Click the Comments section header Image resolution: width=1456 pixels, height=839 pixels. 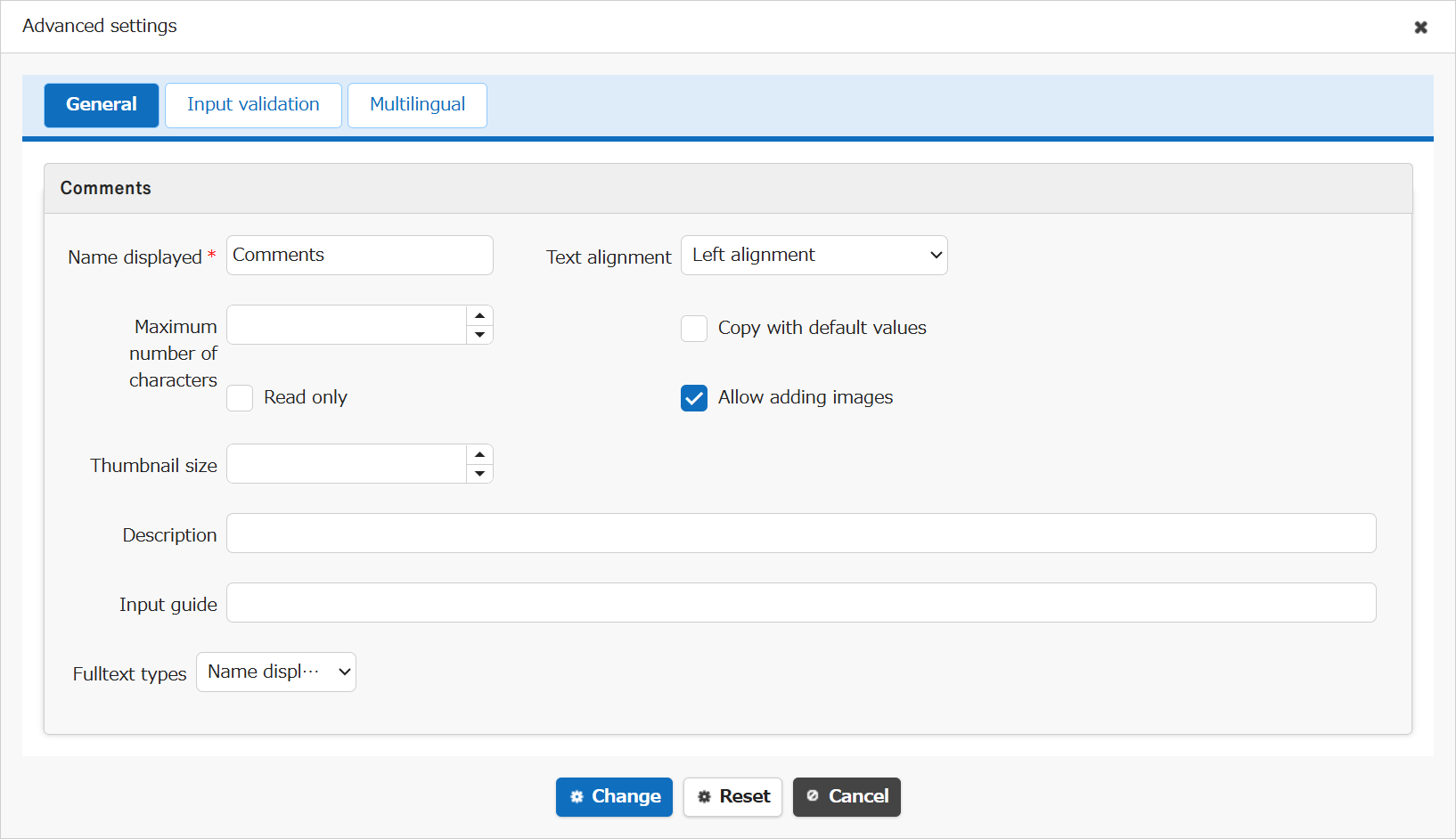point(728,189)
